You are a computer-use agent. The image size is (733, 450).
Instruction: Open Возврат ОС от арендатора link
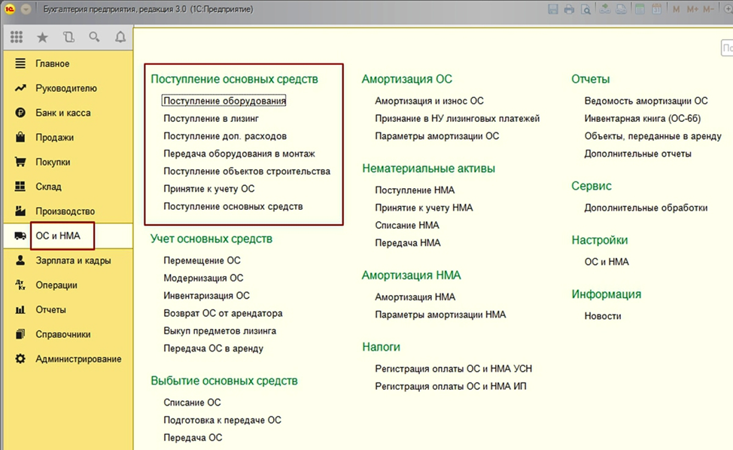[x=223, y=313]
